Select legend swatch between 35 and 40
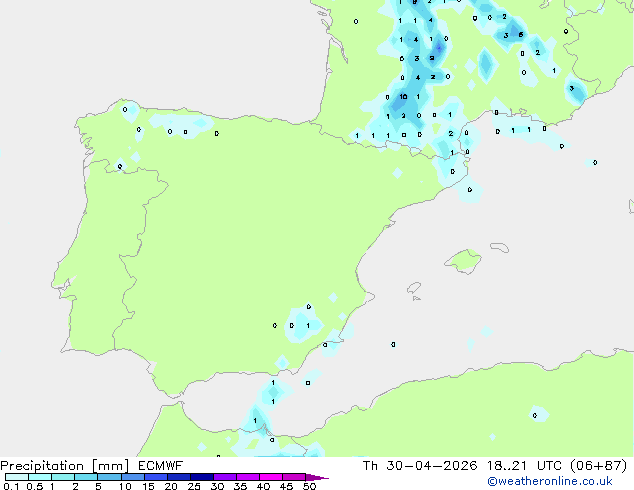 (x=247, y=477)
